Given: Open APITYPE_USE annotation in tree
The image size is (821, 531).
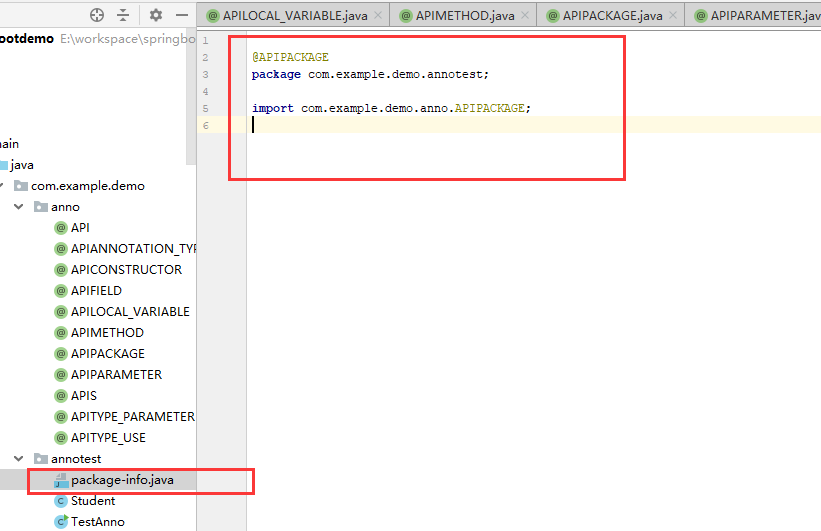Looking at the screenshot, I should [108, 437].
